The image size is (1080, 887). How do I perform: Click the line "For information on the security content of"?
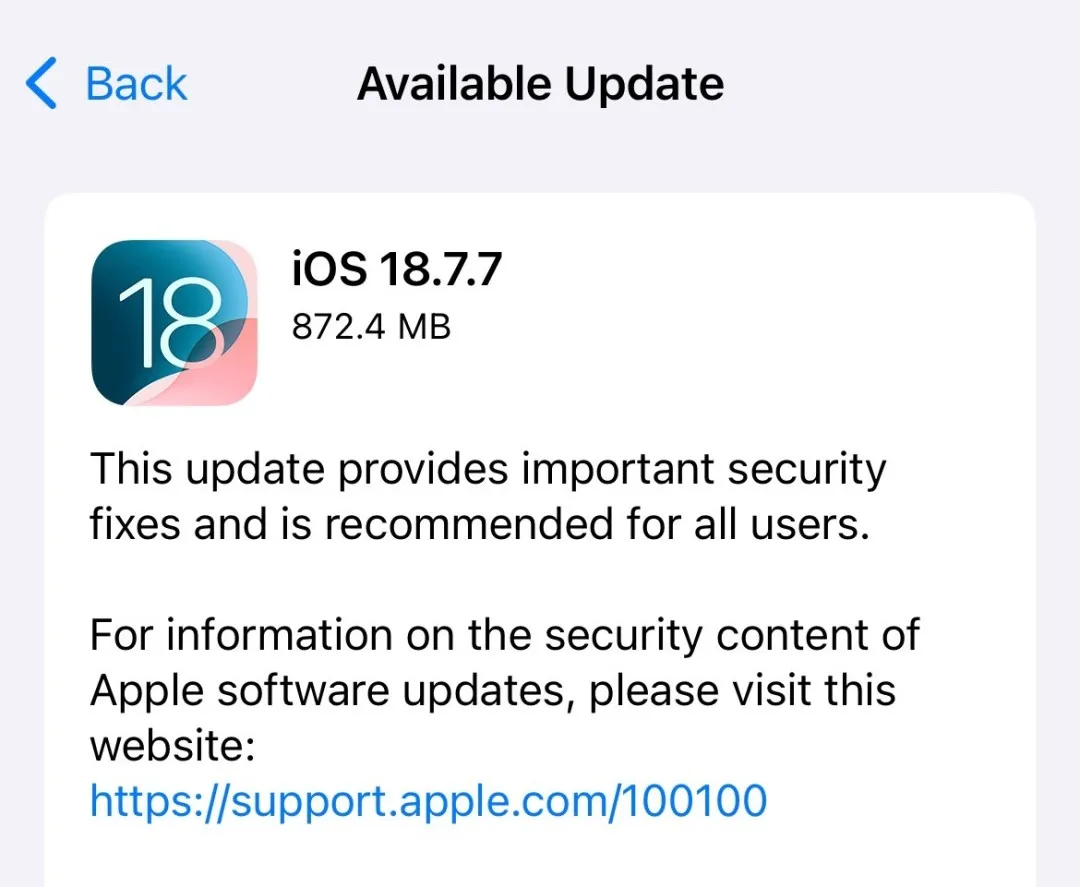click(x=505, y=635)
